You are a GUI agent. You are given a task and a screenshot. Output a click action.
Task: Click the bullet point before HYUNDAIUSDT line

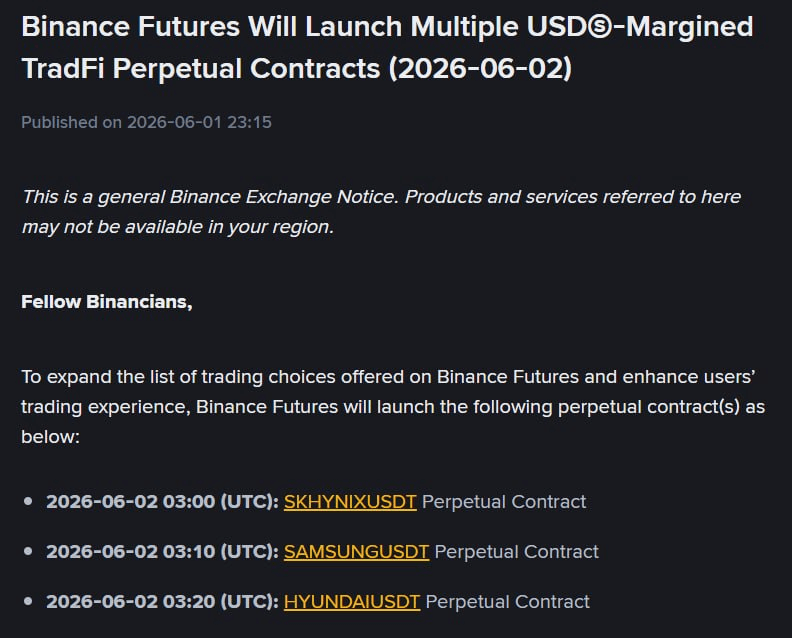coord(28,602)
